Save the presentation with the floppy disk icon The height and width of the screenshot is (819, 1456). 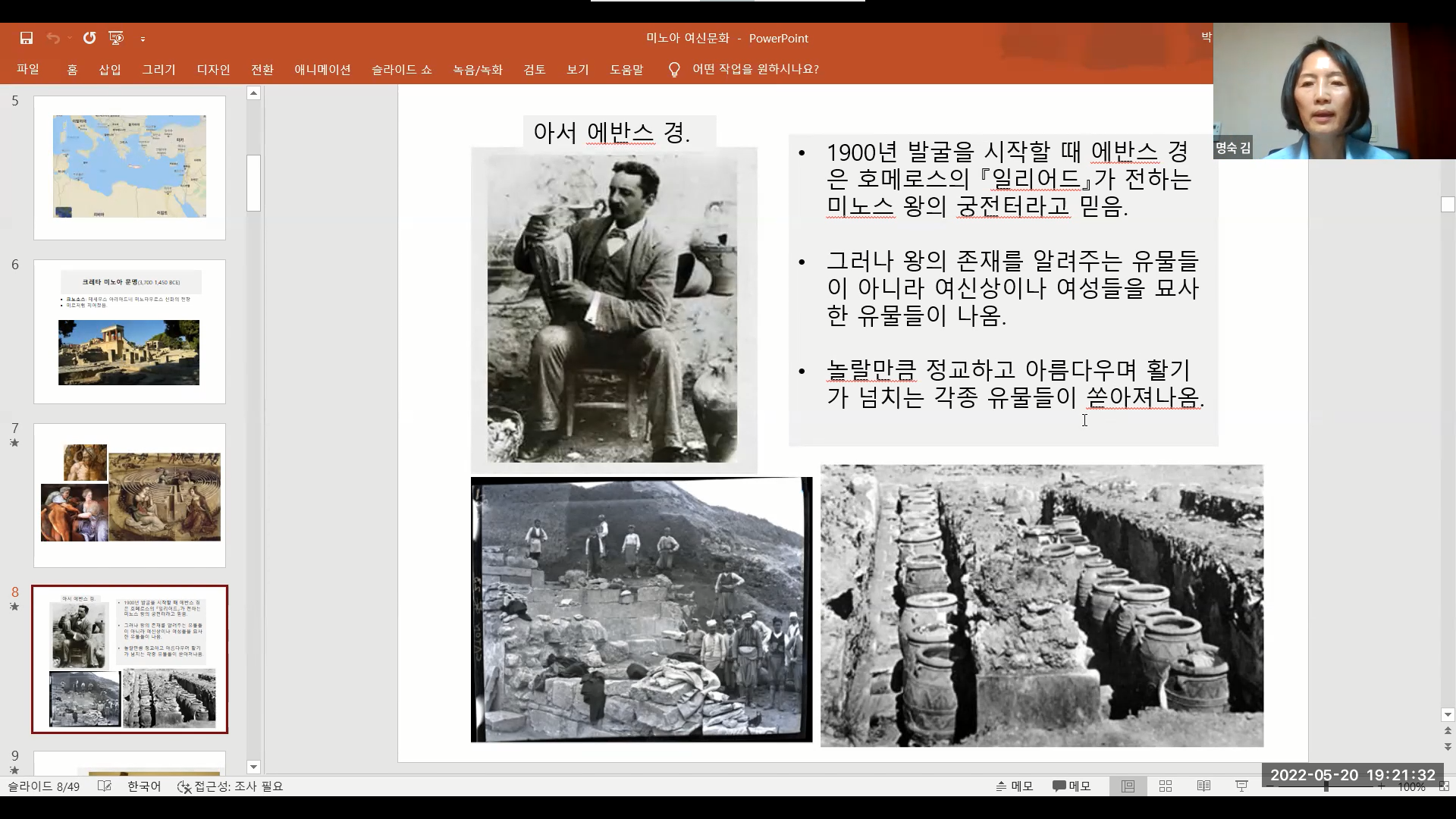tap(27, 38)
